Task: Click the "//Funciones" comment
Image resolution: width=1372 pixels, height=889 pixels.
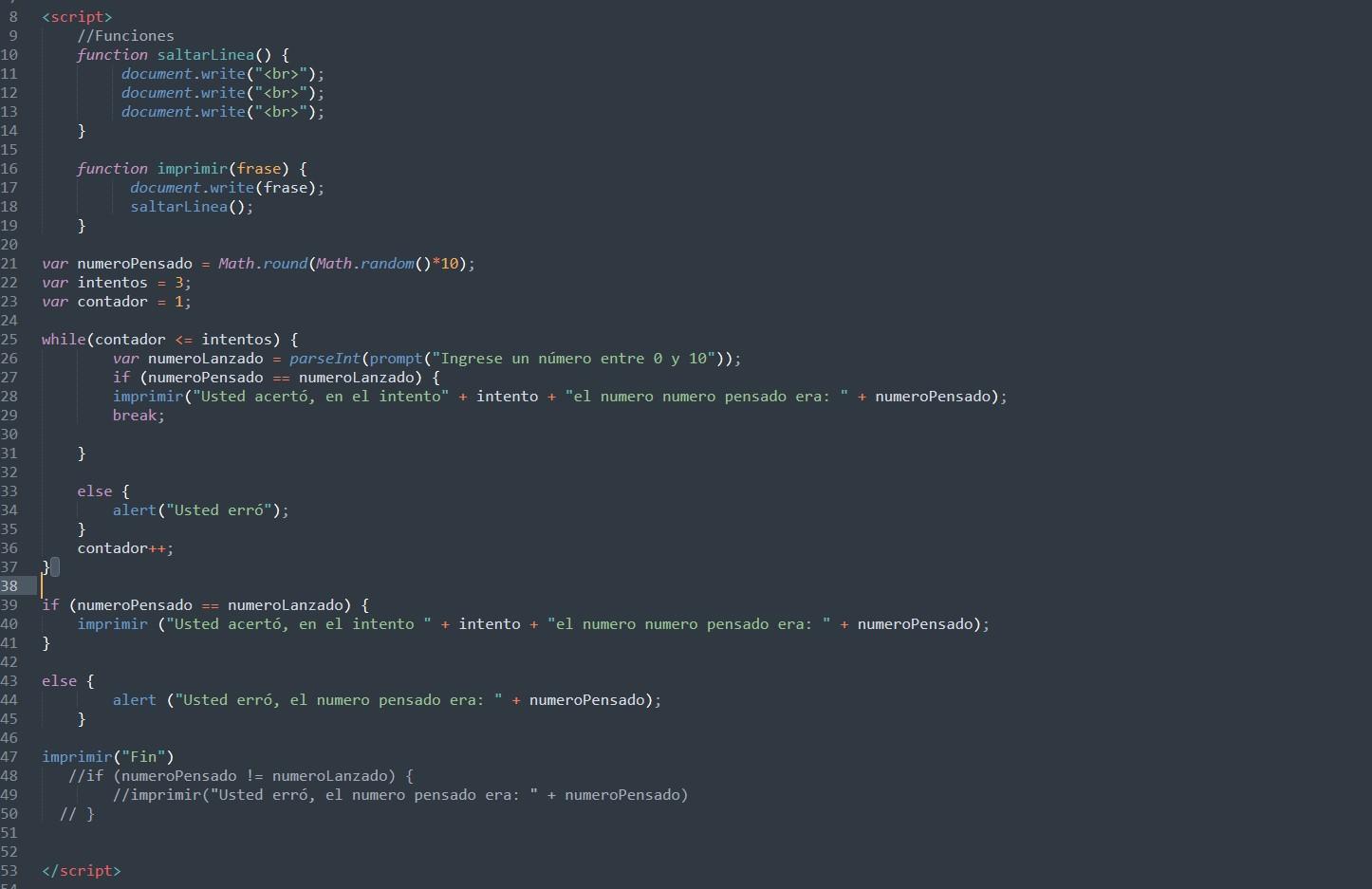Action: click(x=126, y=36)
